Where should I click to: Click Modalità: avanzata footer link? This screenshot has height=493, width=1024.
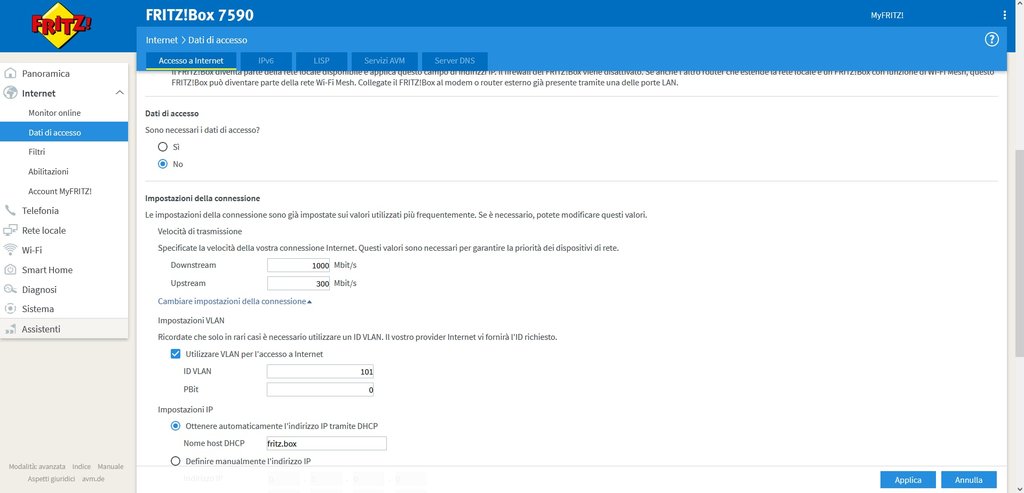coord(37,467)
